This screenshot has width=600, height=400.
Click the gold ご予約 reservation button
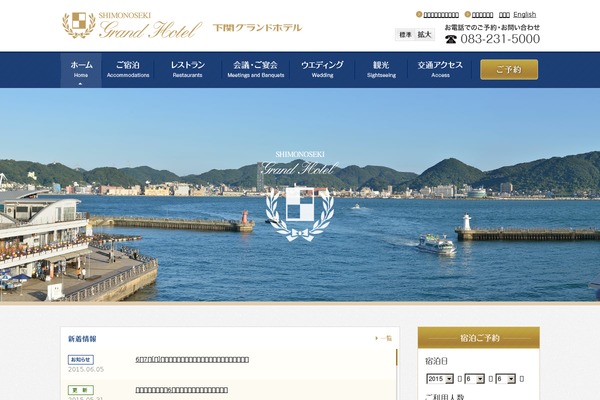tap(509, 70)
